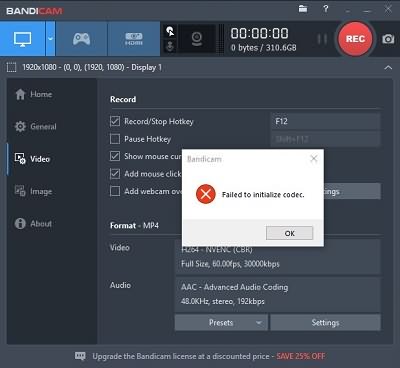Image resolution: width=400 pixels, height=368 pixels.
Task: Toggle mouse cursor effect icon
Action: coord(170,32)
